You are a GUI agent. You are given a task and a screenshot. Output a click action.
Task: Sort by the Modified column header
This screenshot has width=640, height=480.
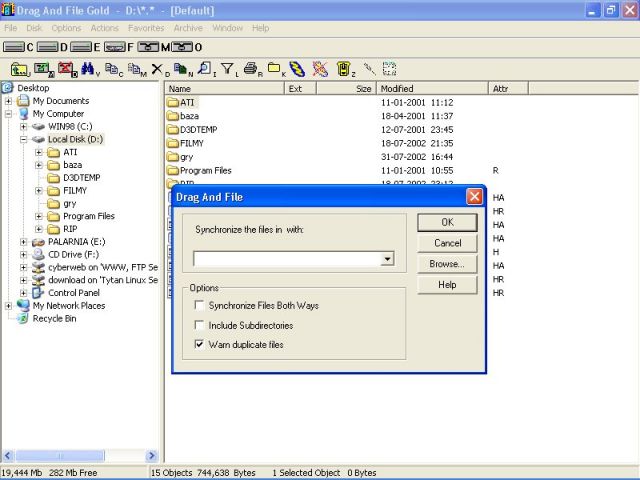(432, 88)
